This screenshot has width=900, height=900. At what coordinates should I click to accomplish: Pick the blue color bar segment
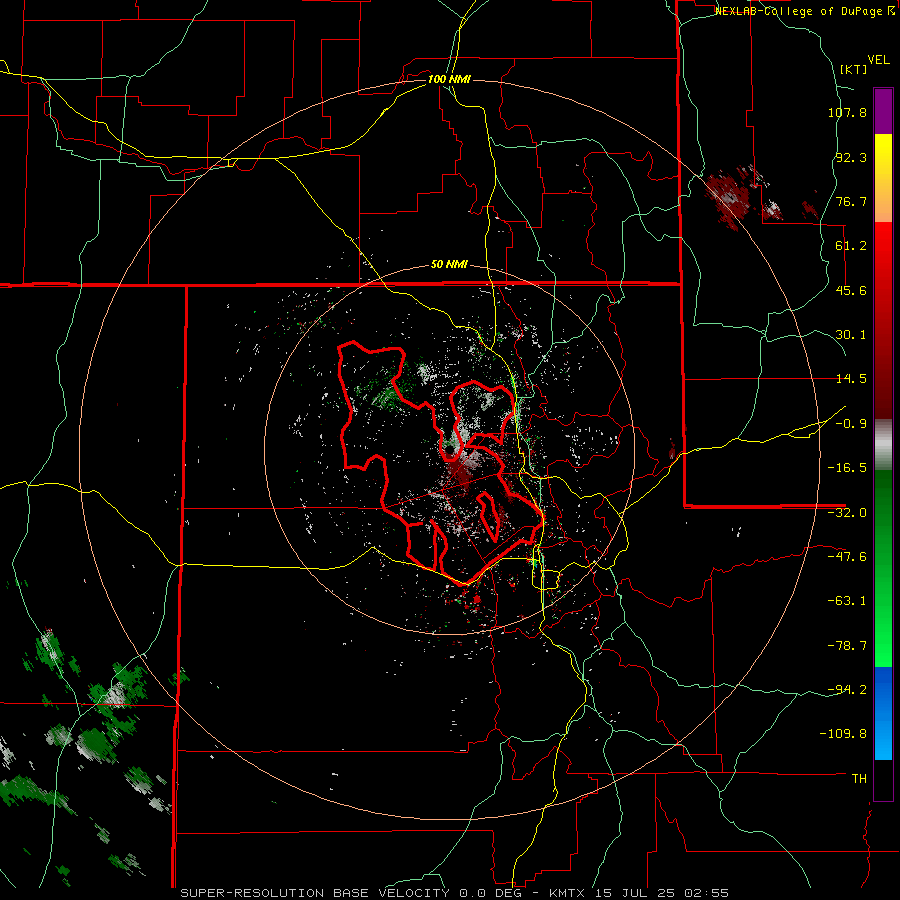pyautogui.click(x=883, y=713)
